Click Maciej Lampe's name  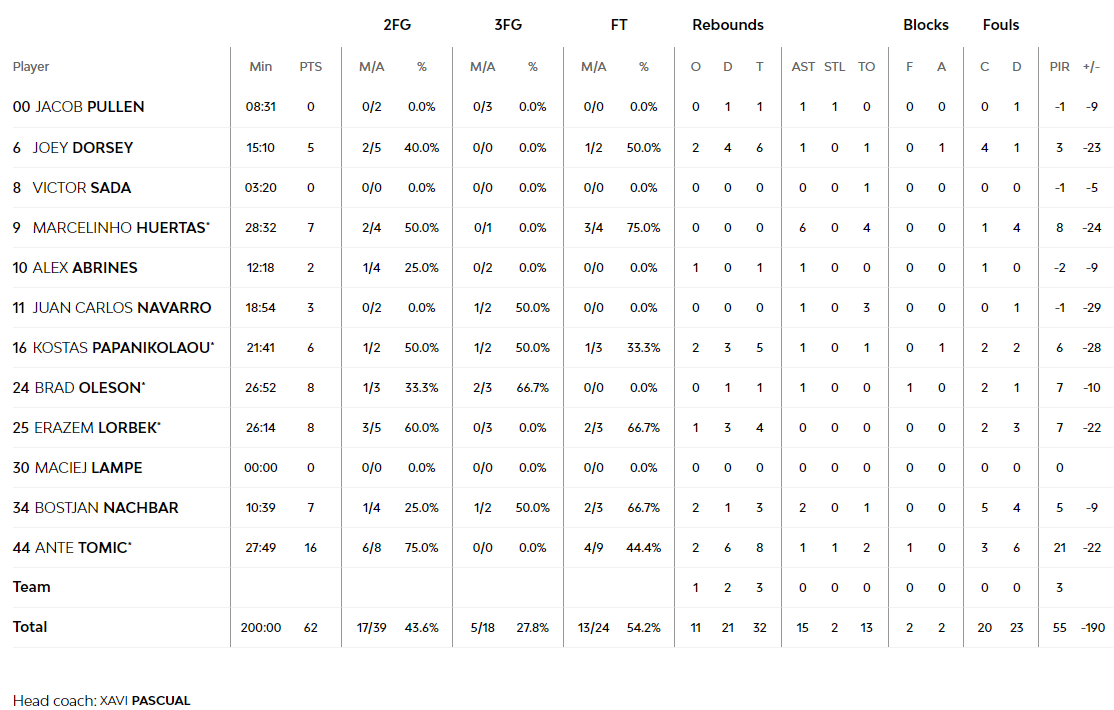coord(88,467)
